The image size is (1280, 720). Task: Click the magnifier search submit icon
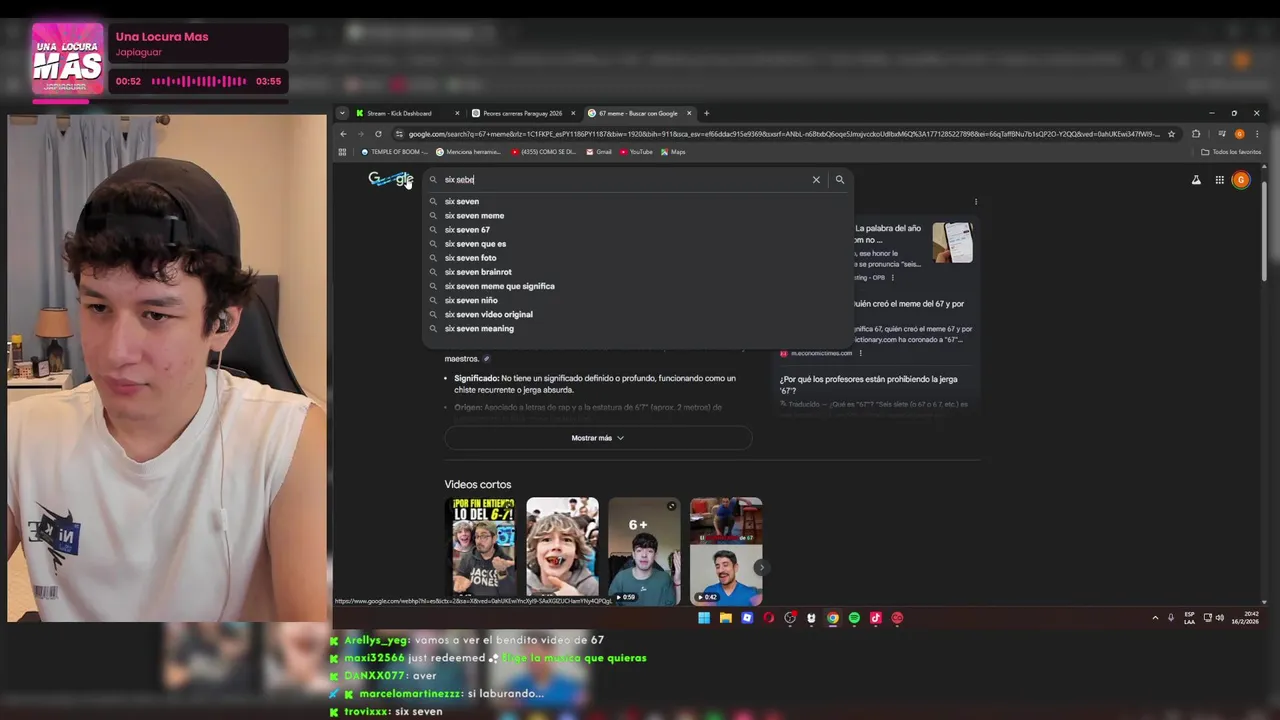[x=840, y=180]
